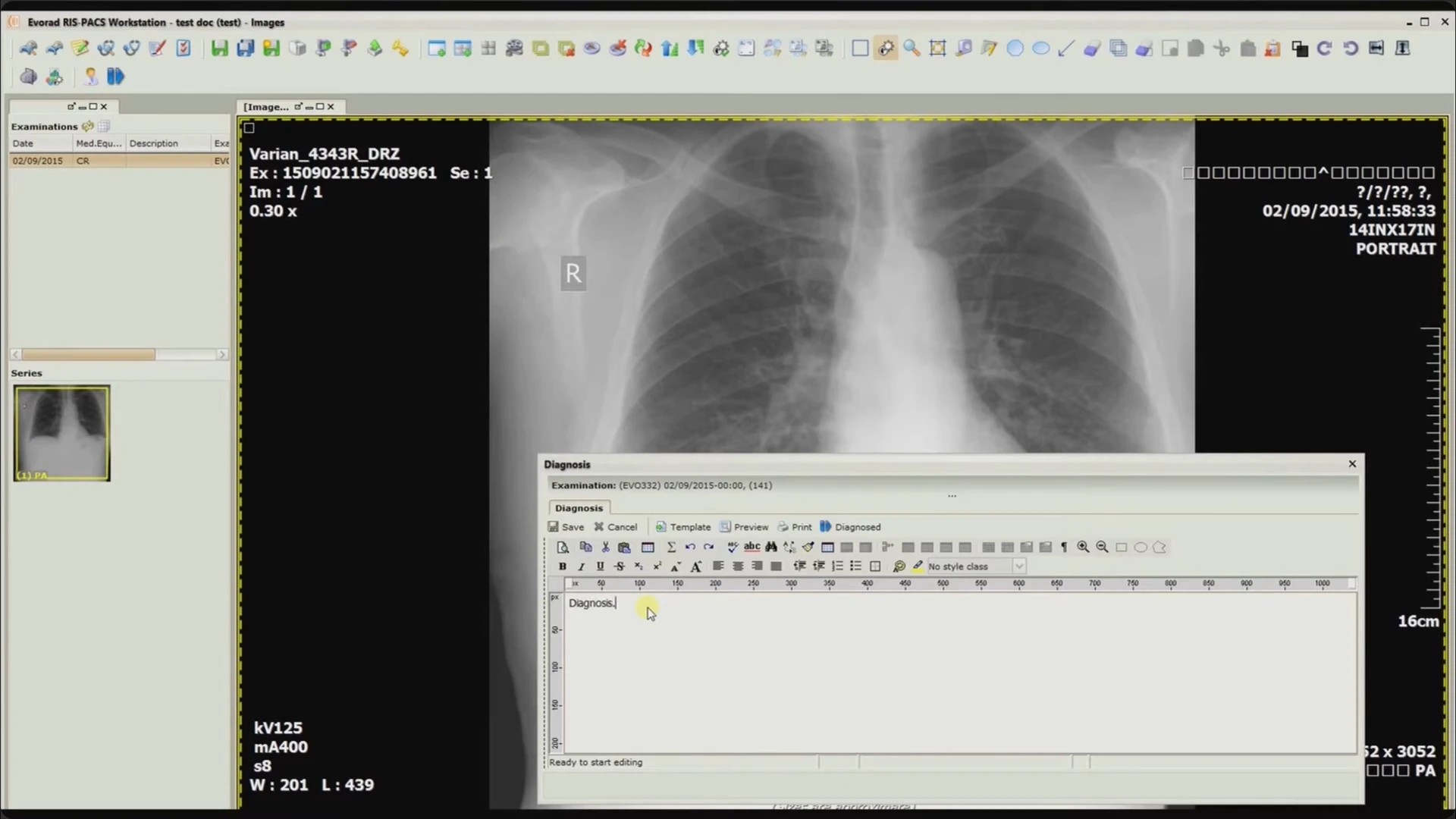Select the arrow line measurement tool
The height and width of the screenshot is (819, 1456).
[1065, 49]
